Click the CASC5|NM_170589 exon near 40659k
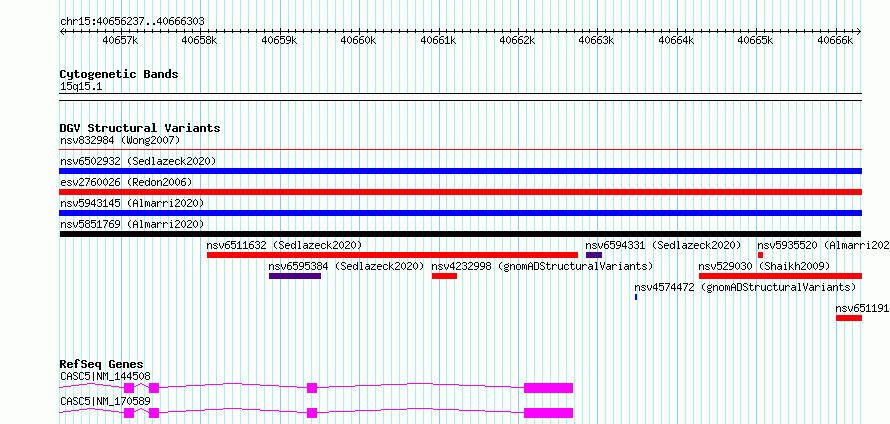The height and width of the screenshot is (424, 890). [312, 413]
